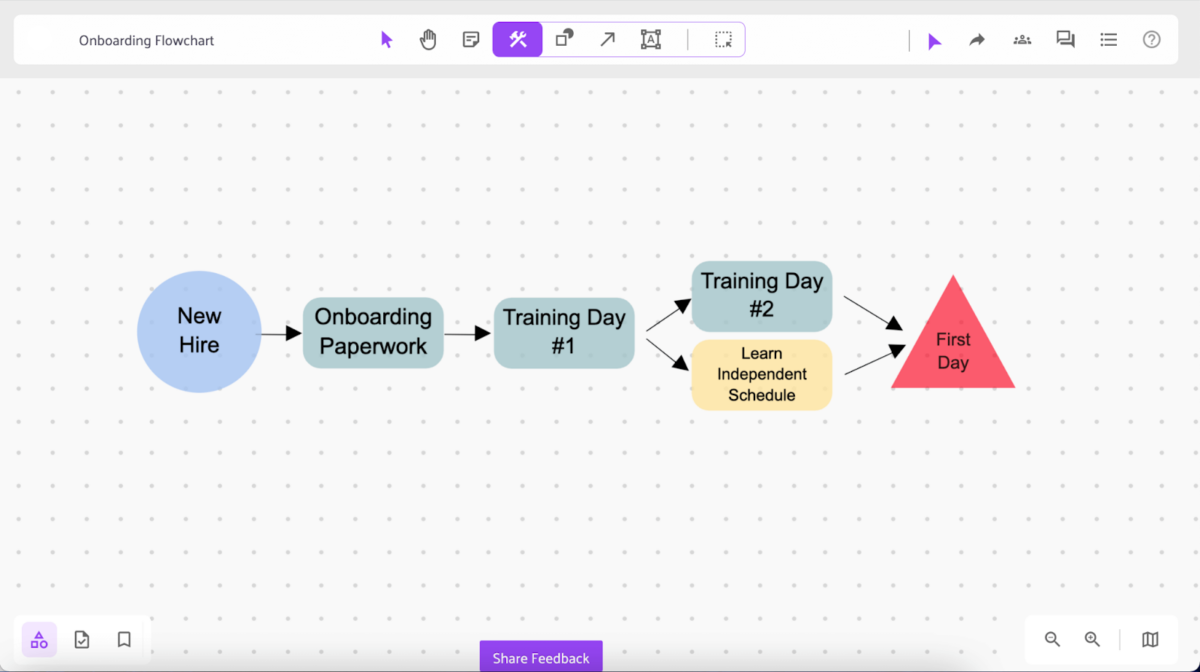Open the sticky note tool

point(470,39)
